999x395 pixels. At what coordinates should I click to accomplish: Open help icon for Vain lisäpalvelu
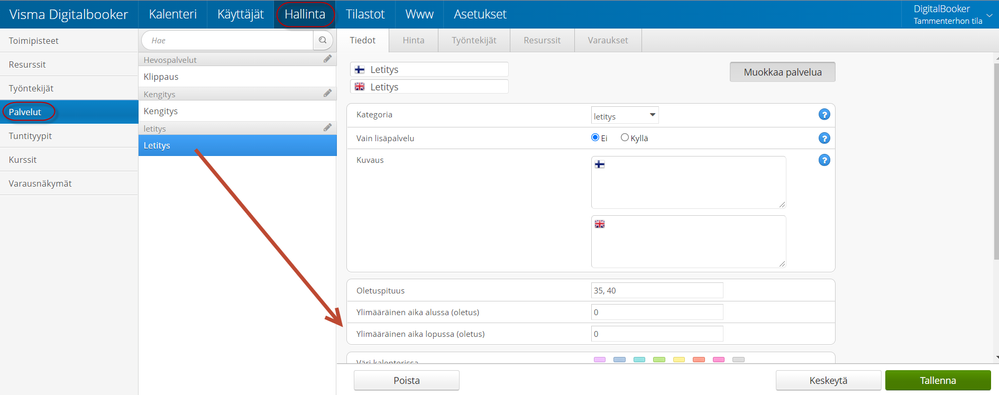click(x=824, y=138)
